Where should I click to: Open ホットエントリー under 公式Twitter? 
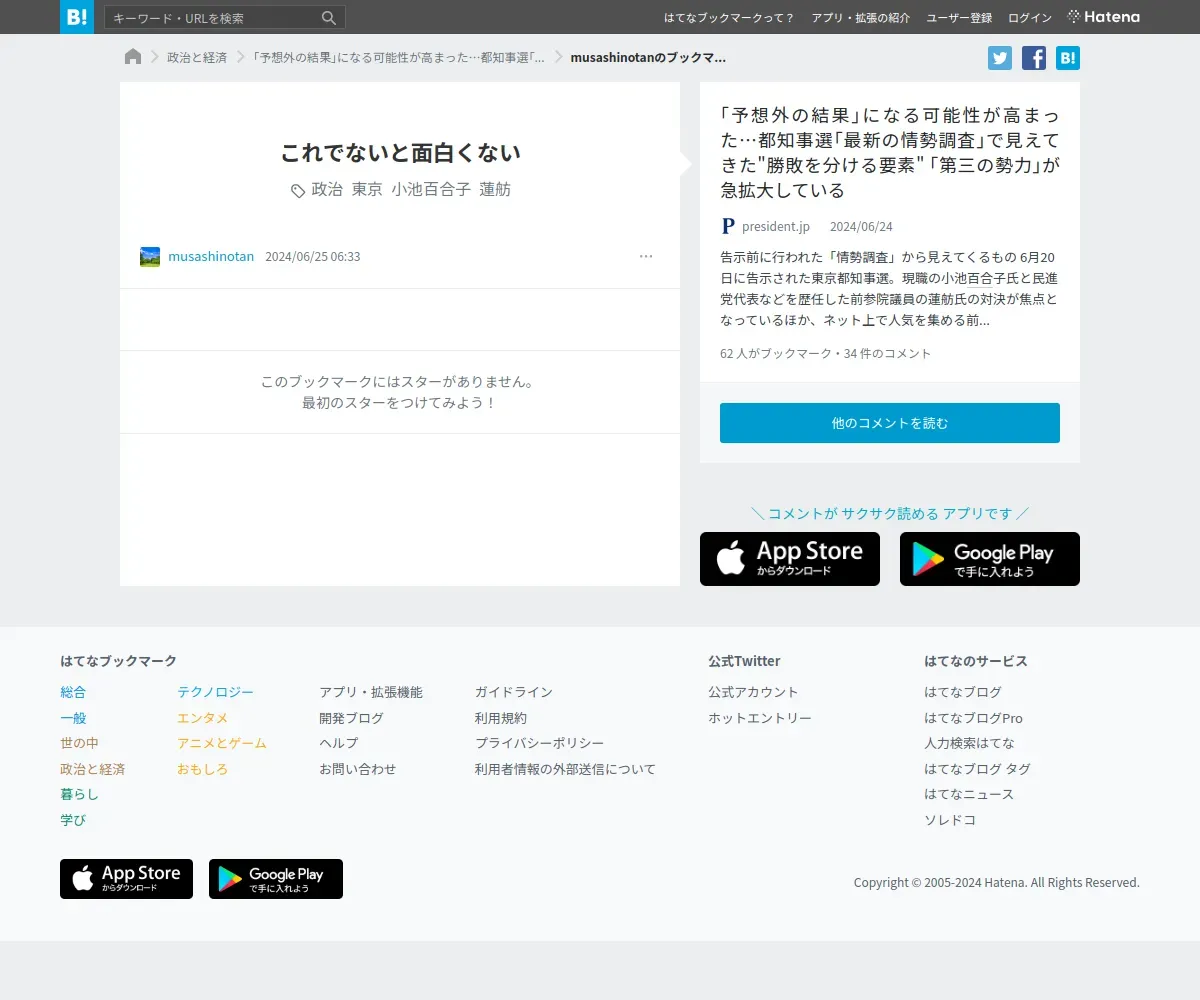760,718
